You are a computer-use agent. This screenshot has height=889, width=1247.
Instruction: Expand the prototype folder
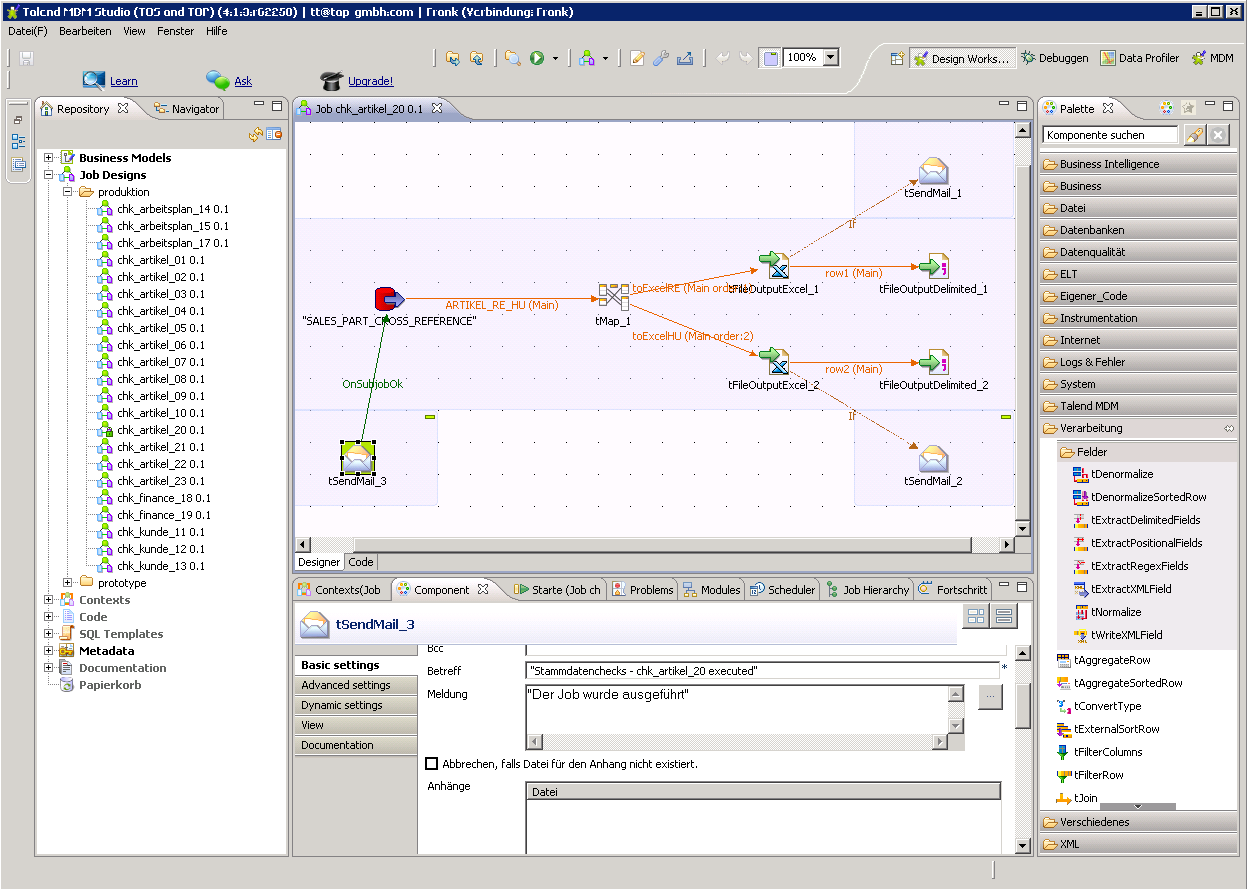67,582
